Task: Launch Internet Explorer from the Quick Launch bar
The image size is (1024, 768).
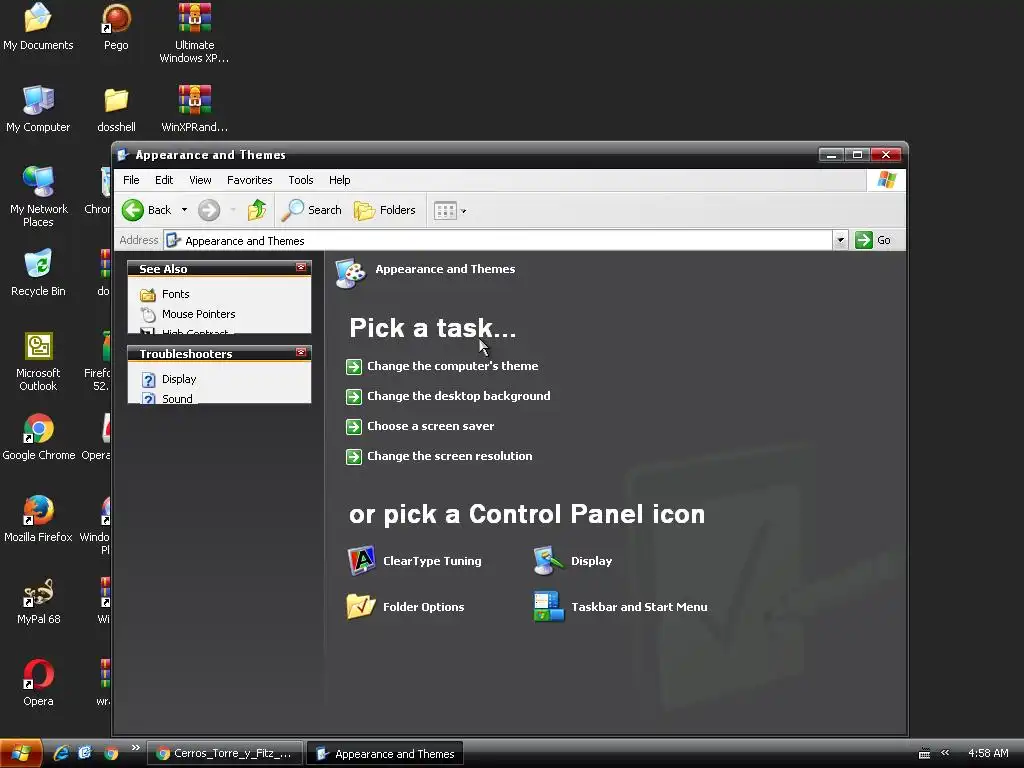Action: [x=61, y=753]
